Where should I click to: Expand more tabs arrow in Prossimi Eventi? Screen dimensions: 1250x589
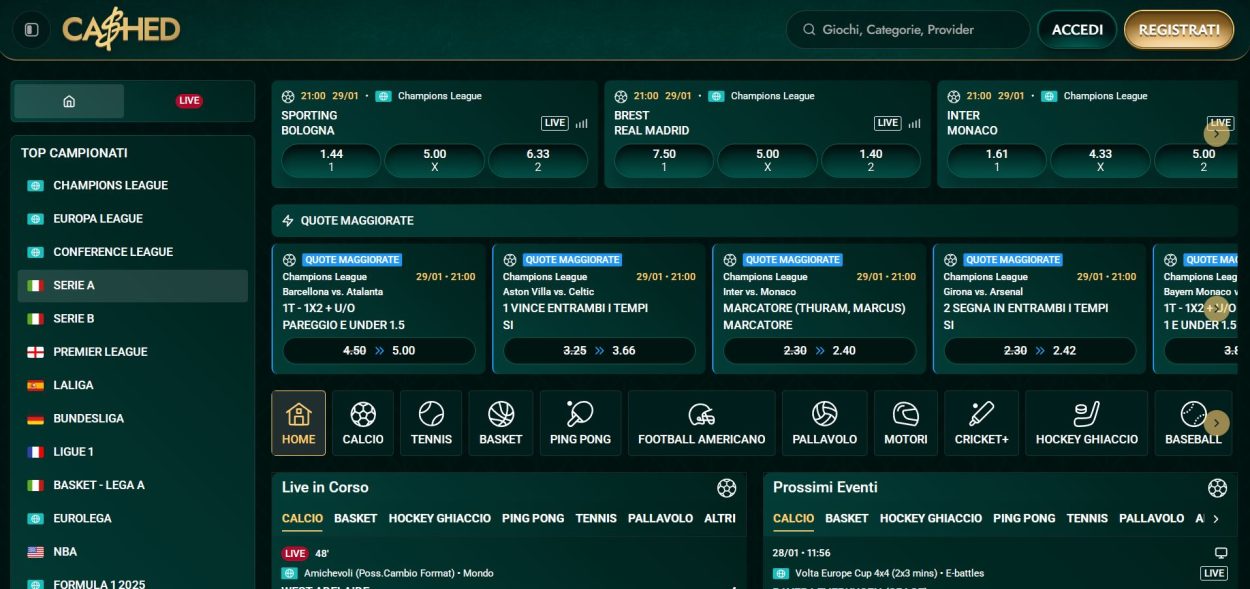pos(1216,519)
